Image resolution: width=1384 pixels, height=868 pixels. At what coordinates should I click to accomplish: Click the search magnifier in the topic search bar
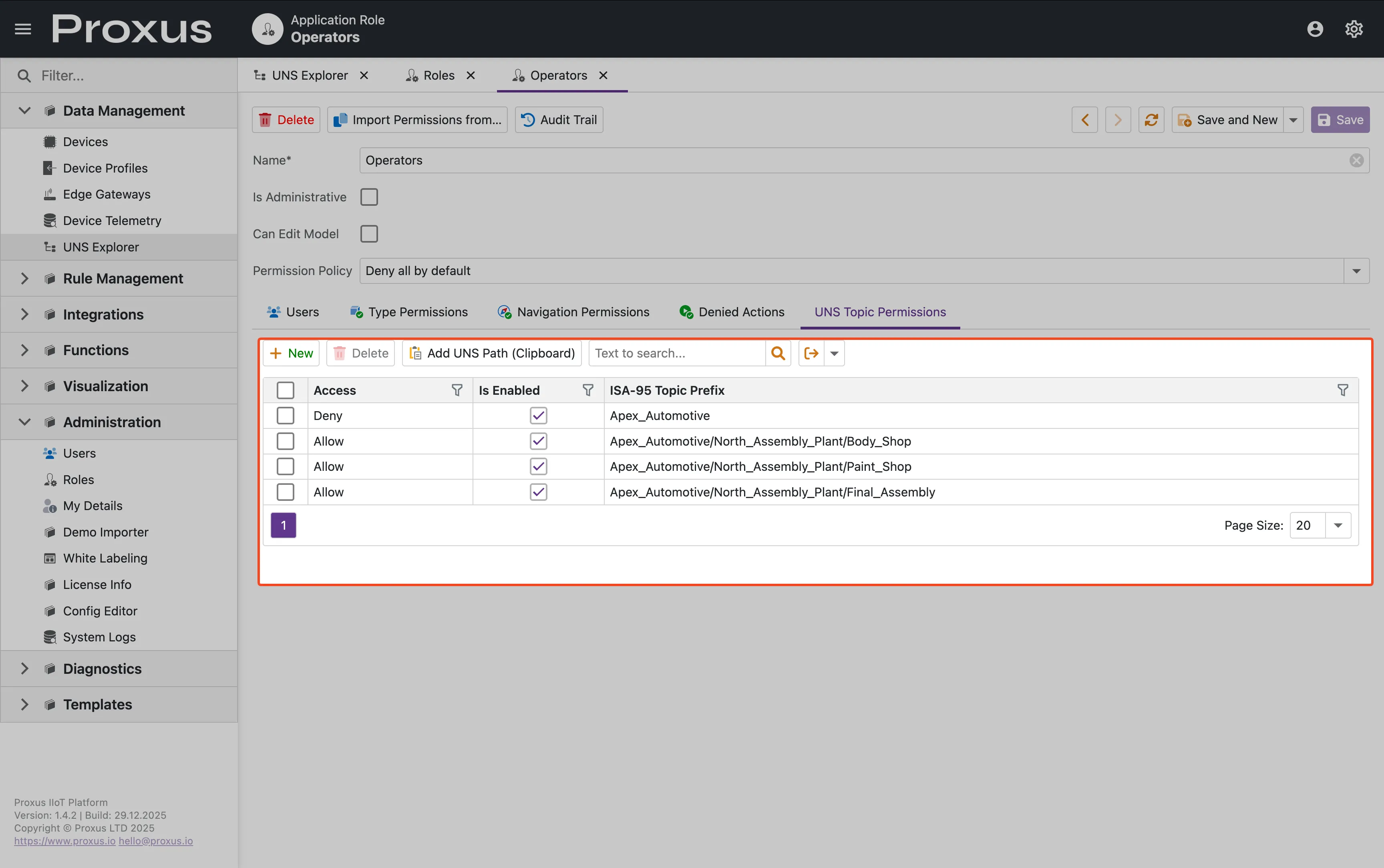click(x=777, y=353)
